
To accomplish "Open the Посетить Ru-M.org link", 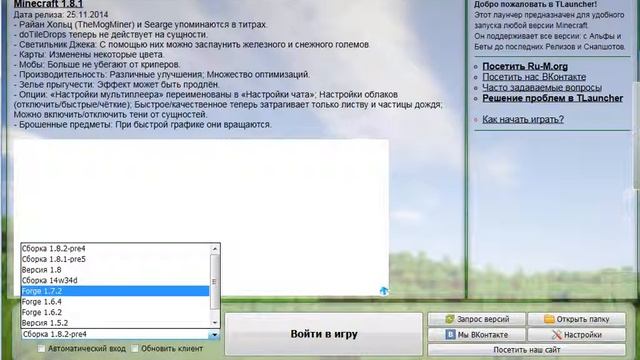I will pyautogui.click(x=525, y=66).
